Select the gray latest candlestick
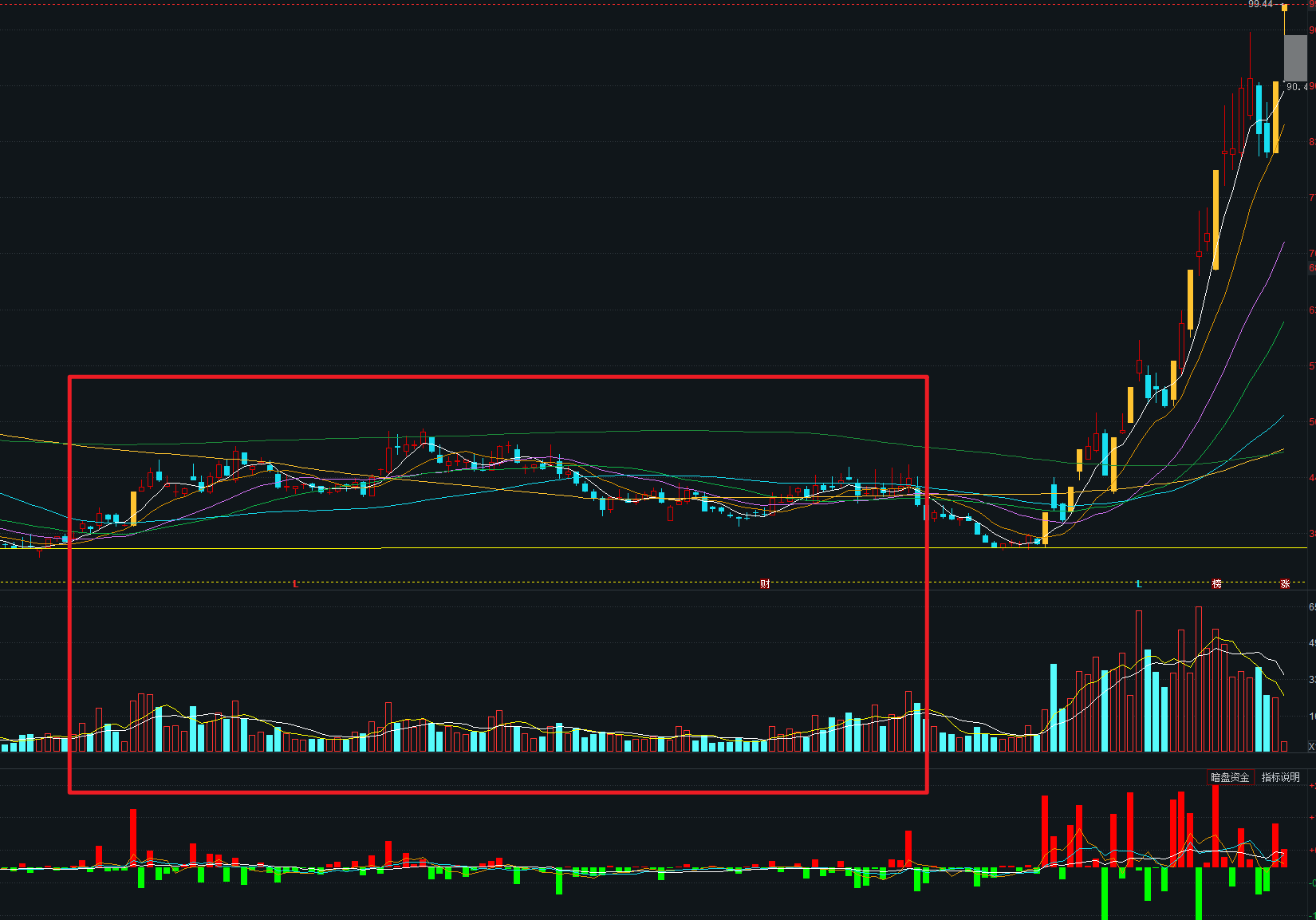This screenshot has width=1316, height=920. [x=1295, y=57]
